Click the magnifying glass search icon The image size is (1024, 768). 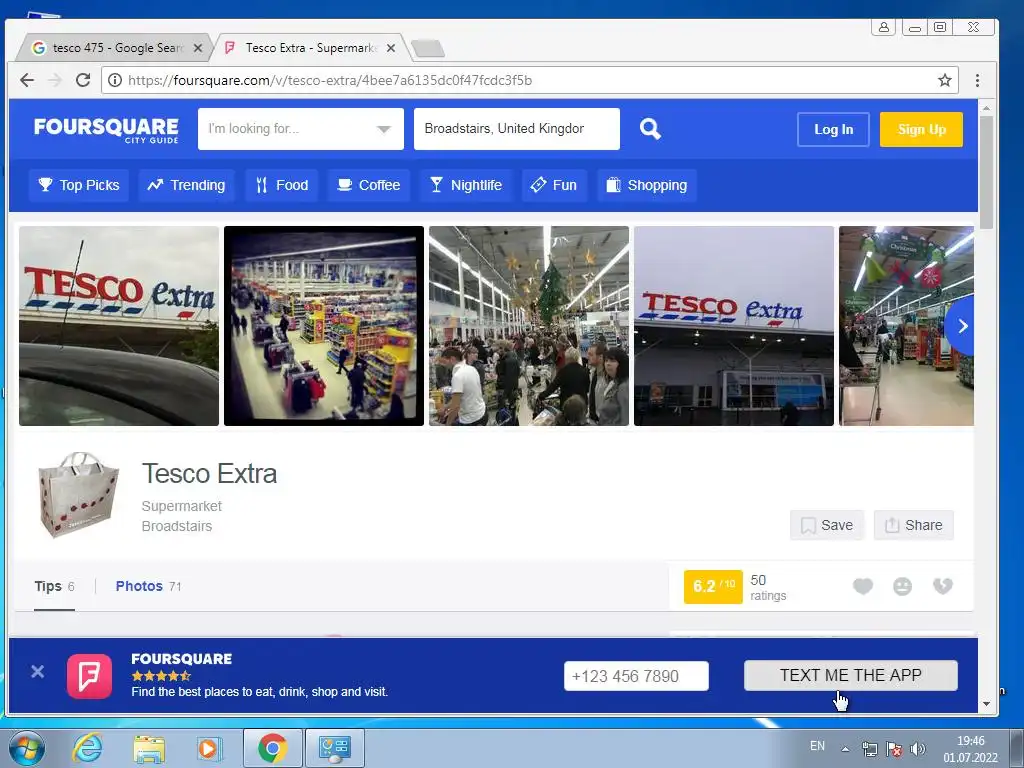pyautogui.click(x=650, y=129)
